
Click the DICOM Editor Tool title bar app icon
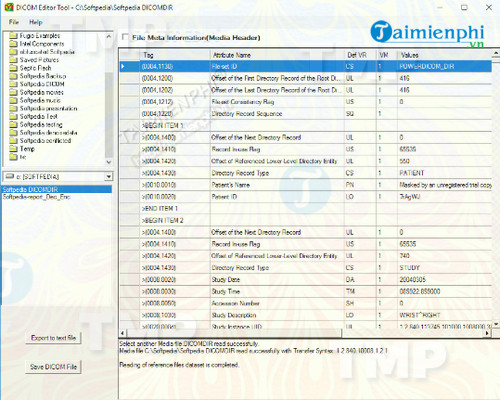pos(9,7)
